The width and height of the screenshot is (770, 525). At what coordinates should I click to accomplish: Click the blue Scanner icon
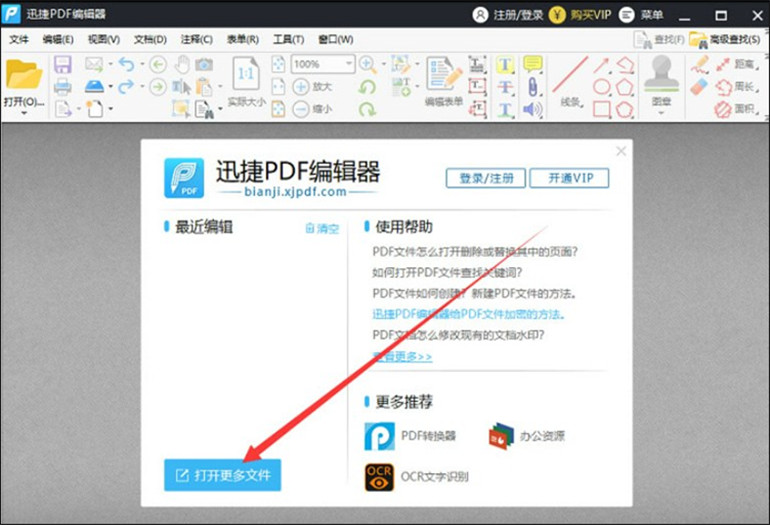click(x=94, y=87)
